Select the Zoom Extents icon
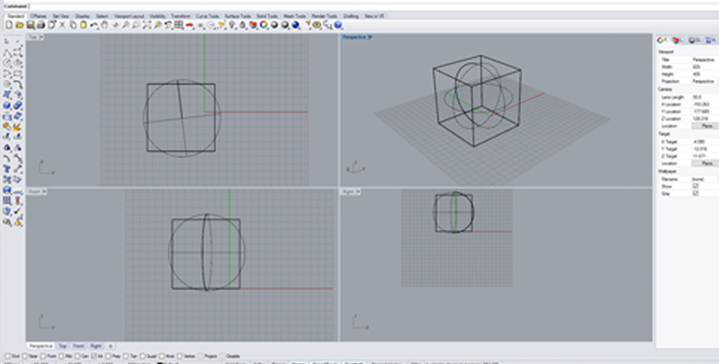This screenshot has height=364, width=719. point(147,25)
